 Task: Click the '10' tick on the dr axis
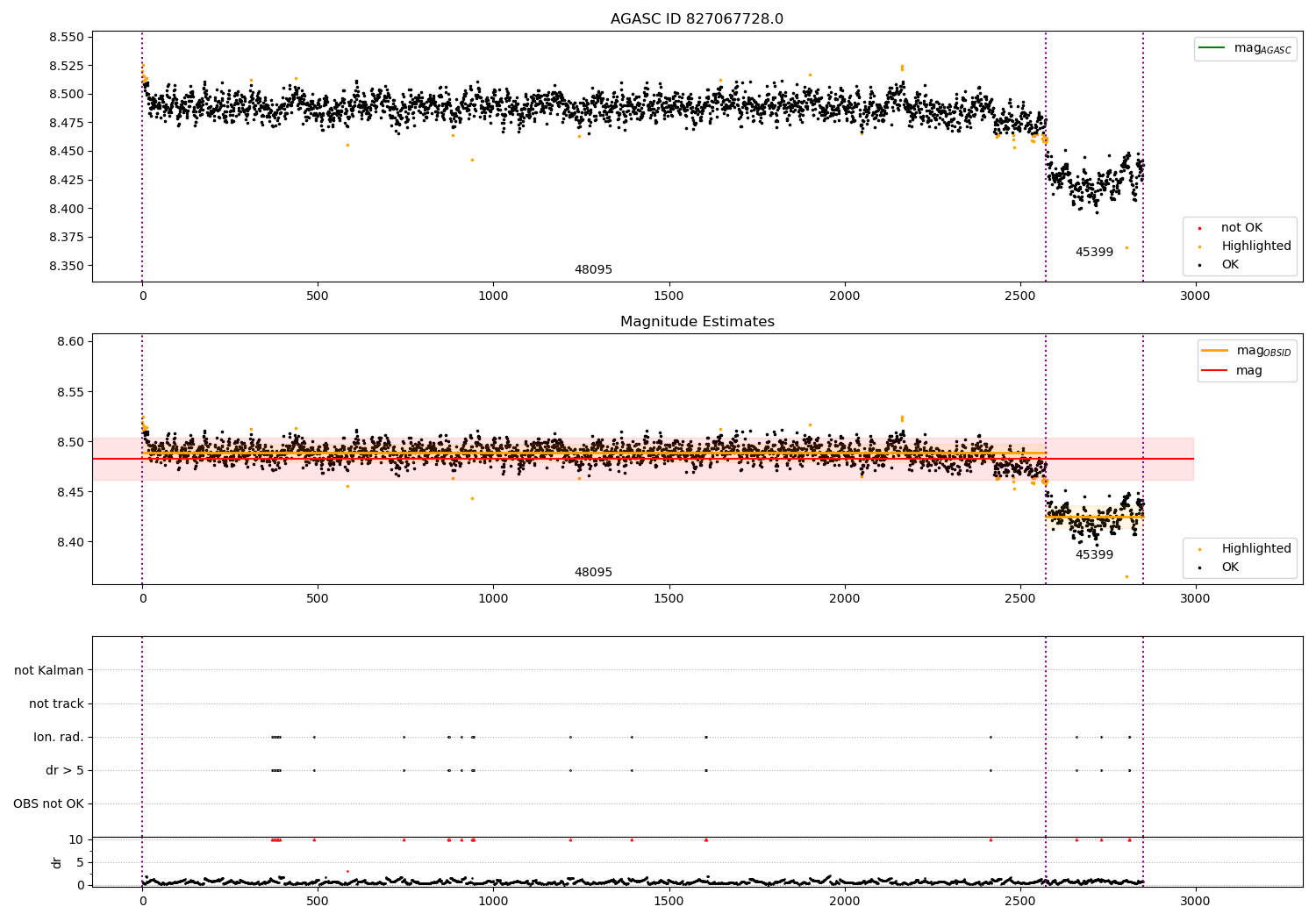(76, 840)
